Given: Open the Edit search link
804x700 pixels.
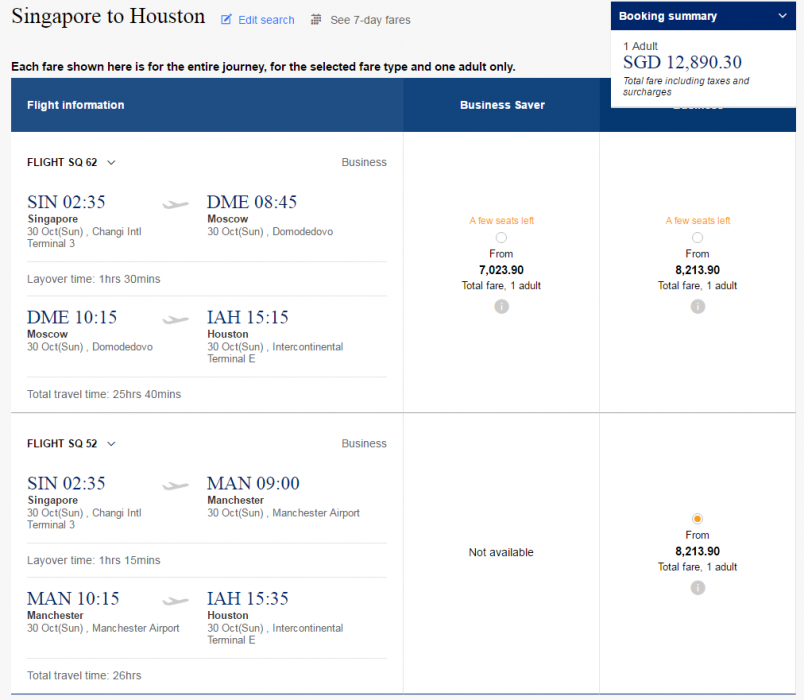Looking at the screenshot, I should pos(266,20).
